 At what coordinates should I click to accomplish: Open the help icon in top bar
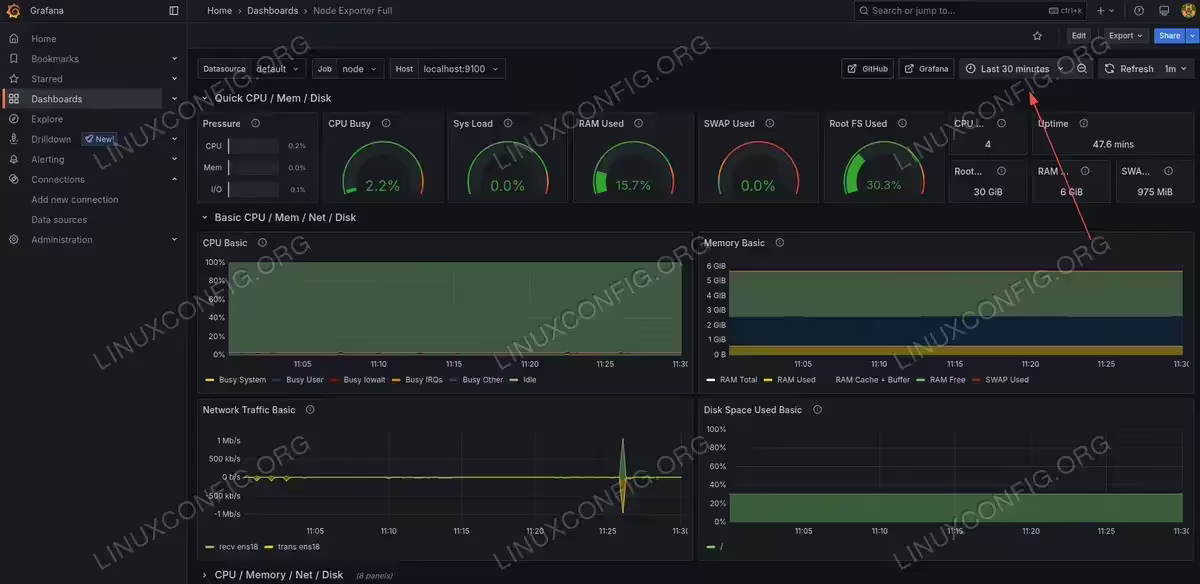pos(1139,11)
